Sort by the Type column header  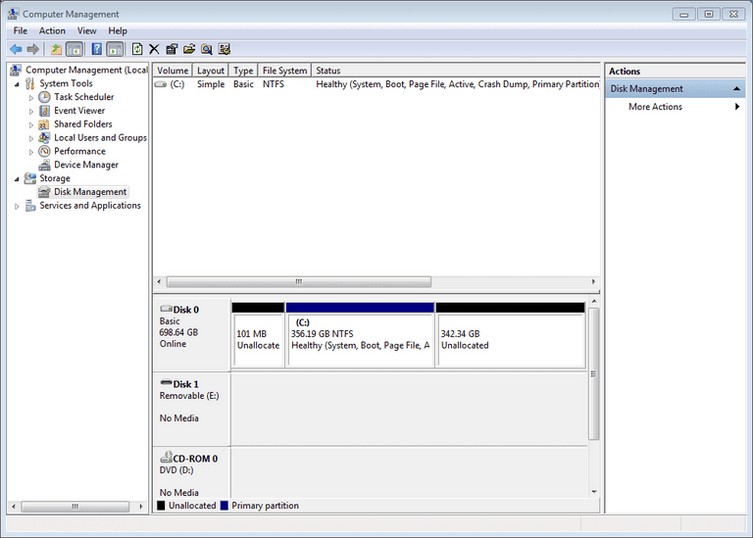click(x=243, y=71)
